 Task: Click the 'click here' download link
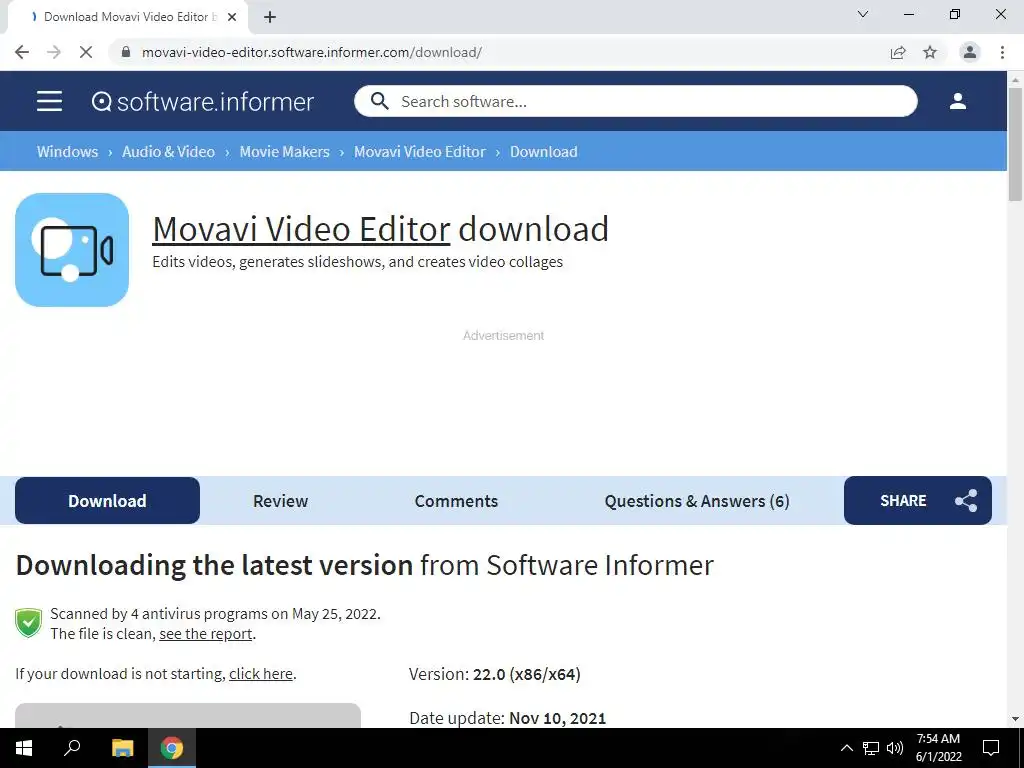(x=261, y=673)
